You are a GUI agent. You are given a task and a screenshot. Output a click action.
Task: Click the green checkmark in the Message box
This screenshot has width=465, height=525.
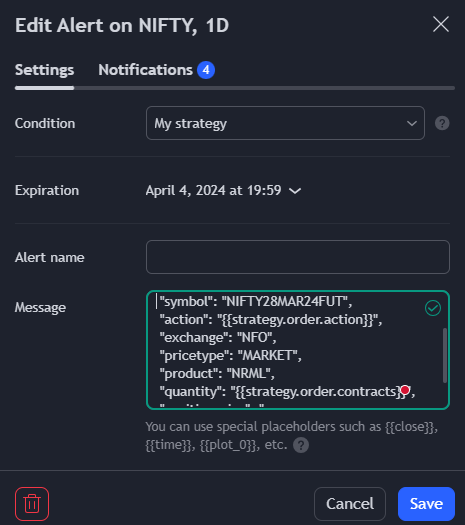pos(433,308)
